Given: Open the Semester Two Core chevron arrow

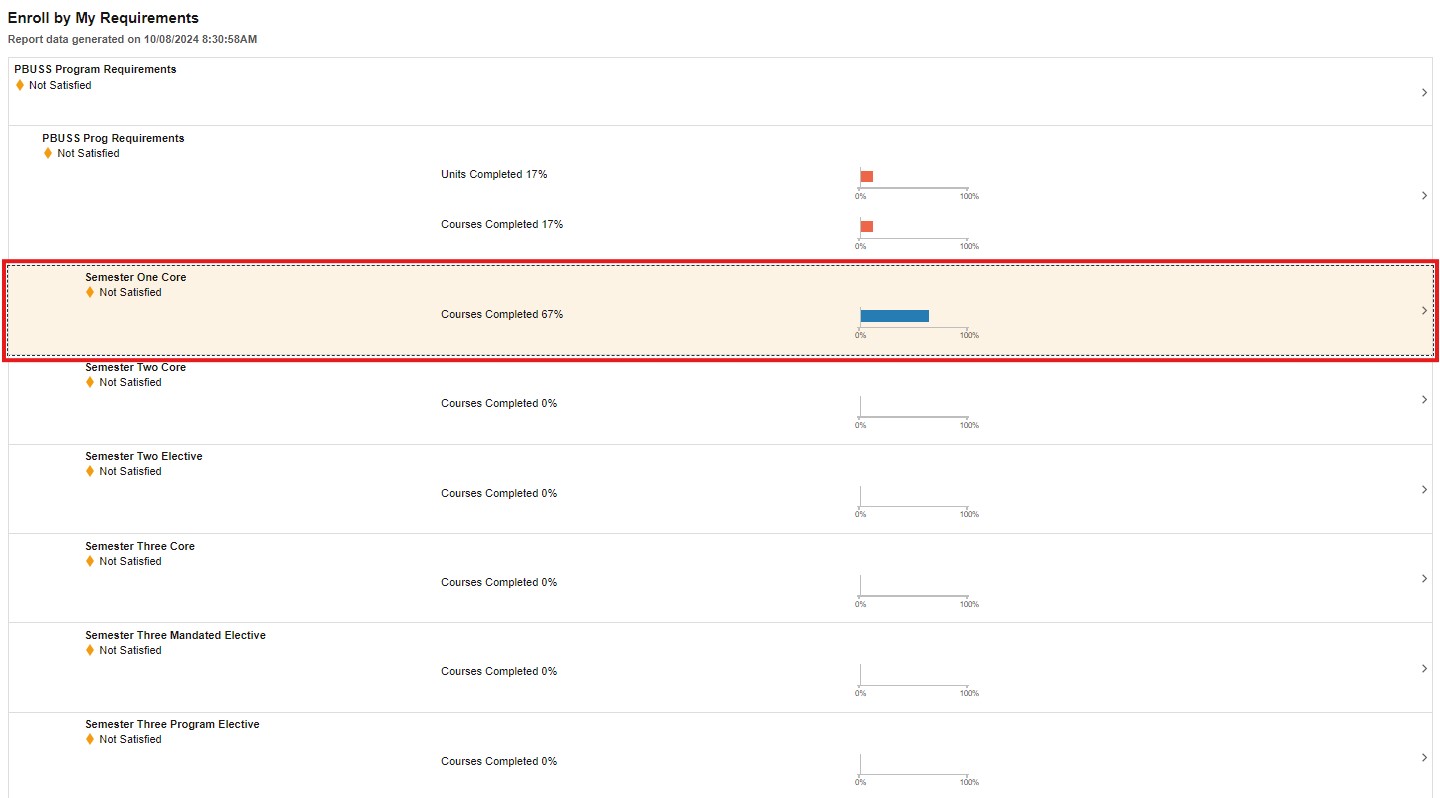Looking at the screenshot, I should click(x=1424, y=400).
